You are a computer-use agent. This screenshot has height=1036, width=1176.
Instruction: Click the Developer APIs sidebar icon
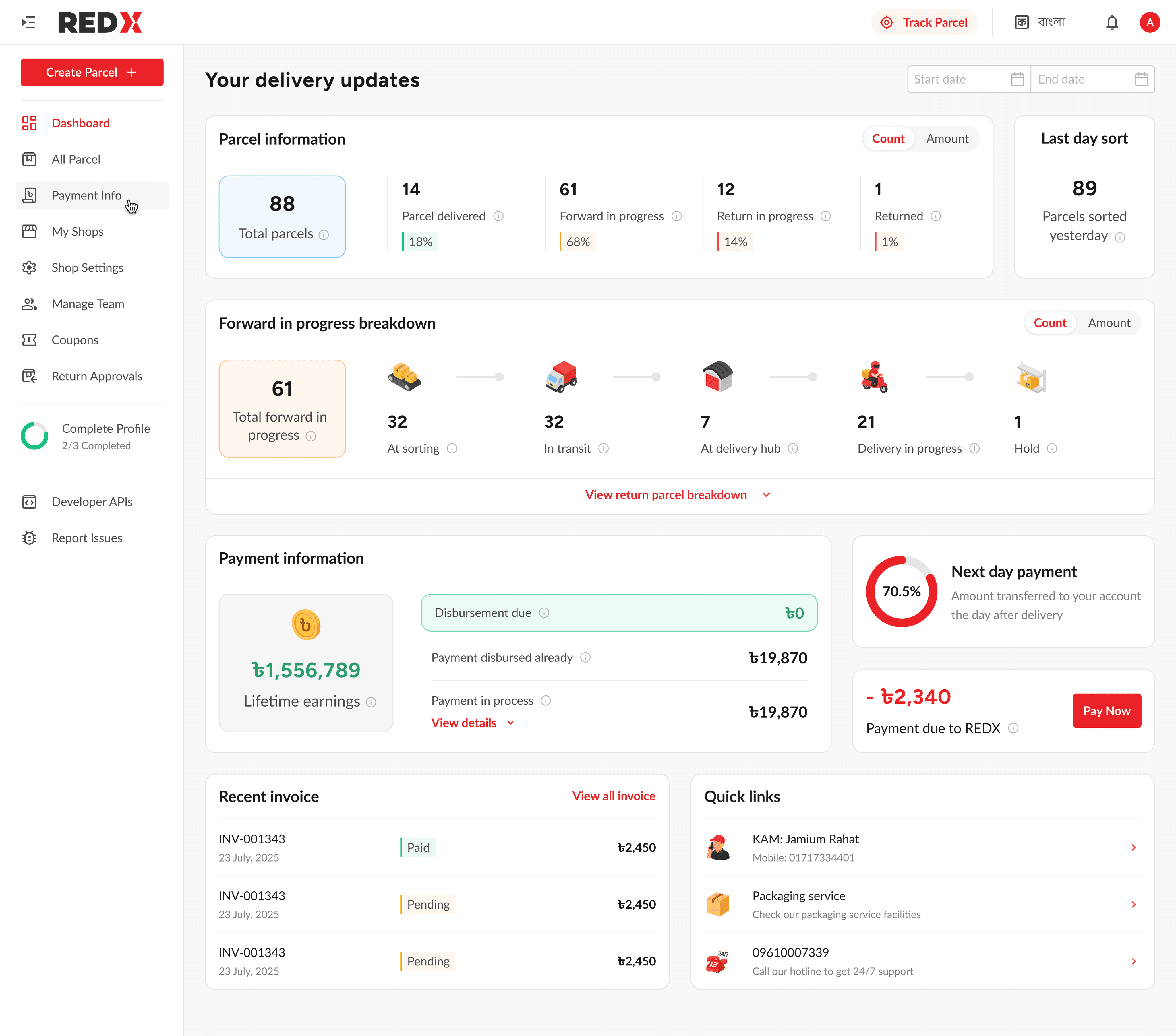[x=29, y=502]
